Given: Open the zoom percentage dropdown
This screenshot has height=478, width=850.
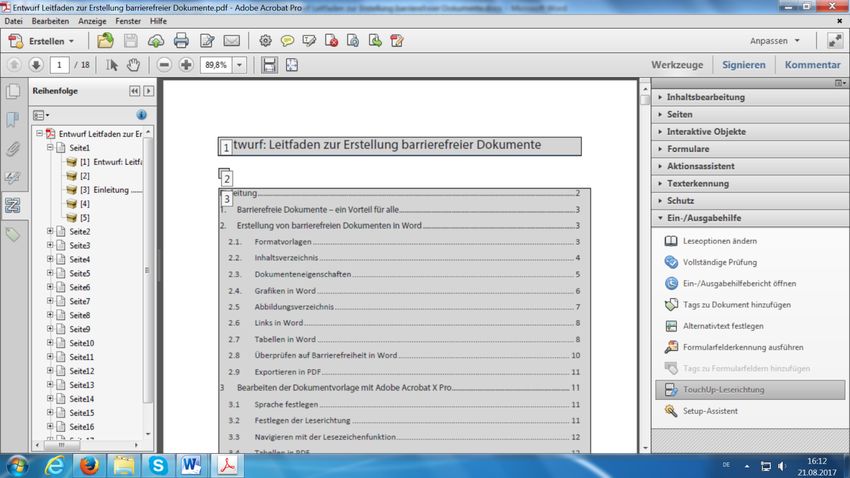Looking at the screenshot, I should (x=240, y=65).
